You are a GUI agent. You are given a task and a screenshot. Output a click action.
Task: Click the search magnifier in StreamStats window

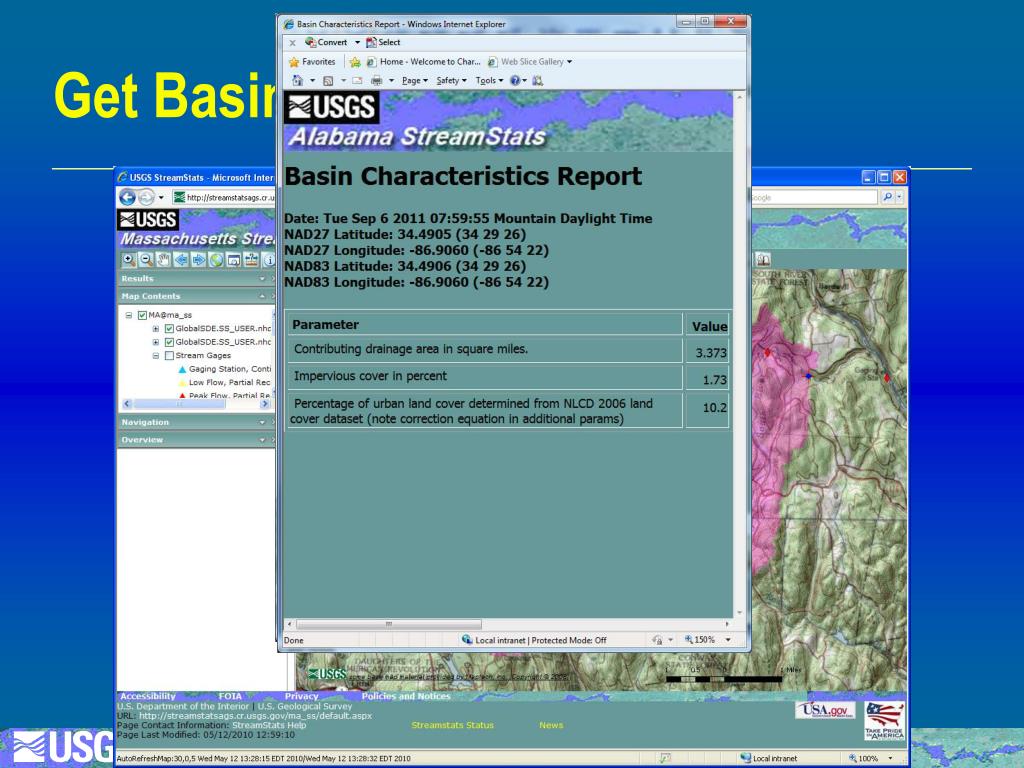coord(888,197)
